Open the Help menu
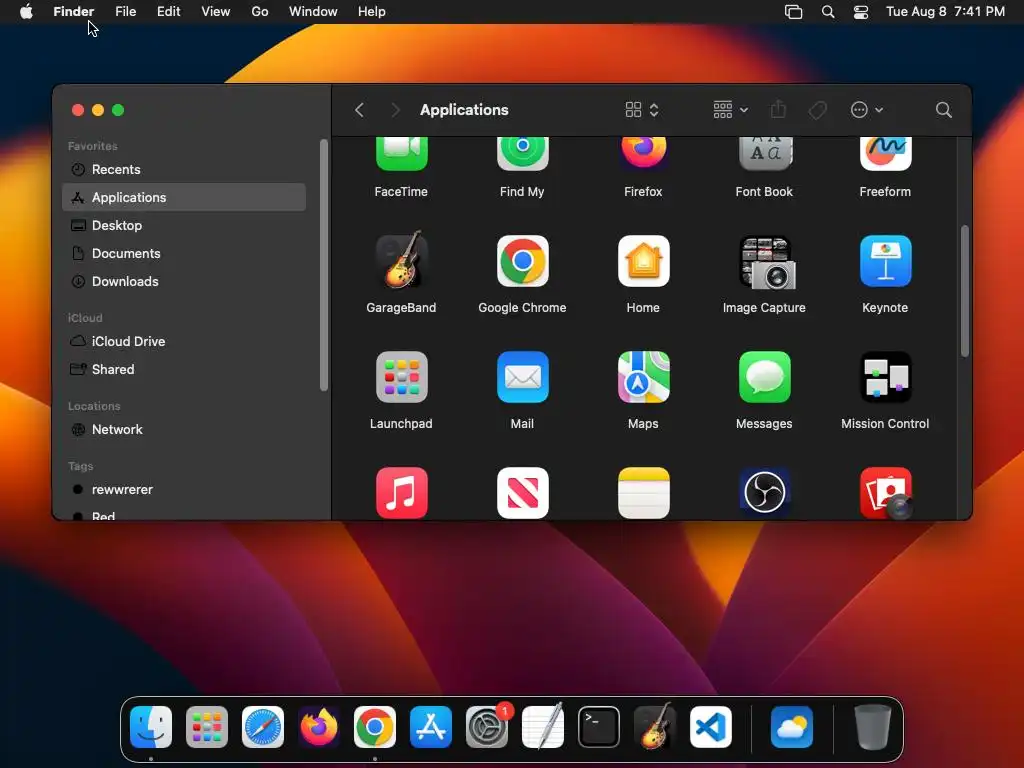This screenshot has height=768, width=1024. coord(372,12)
